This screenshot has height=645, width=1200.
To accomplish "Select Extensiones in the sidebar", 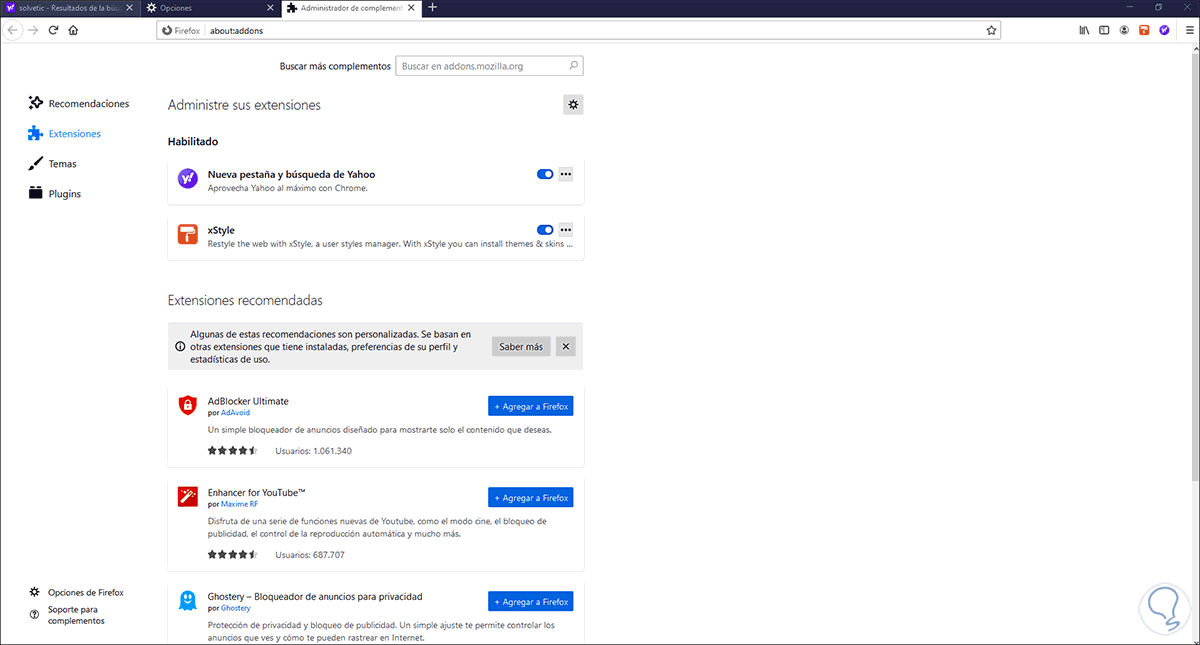I will 65,133.
